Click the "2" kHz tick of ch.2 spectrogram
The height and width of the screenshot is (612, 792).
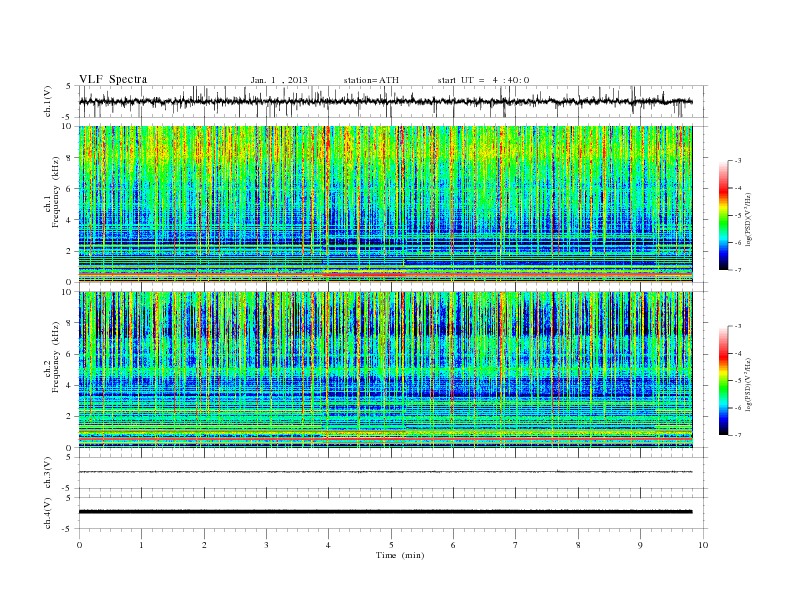(69, 417)
